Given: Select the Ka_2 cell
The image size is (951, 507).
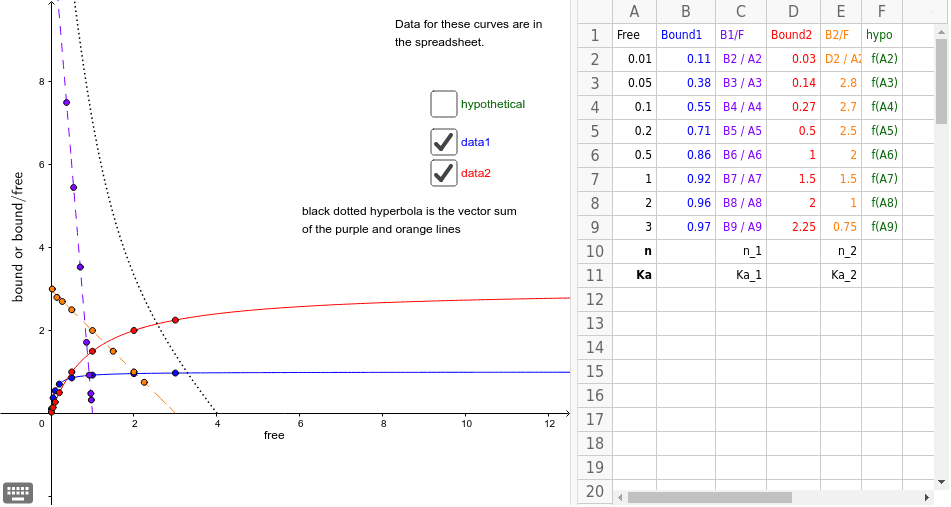Looking at the screenshot, I should point(844,275).
